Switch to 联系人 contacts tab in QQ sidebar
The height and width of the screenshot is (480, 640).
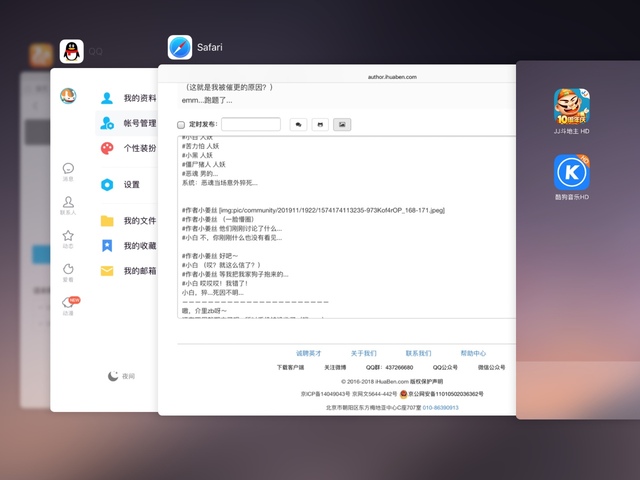(68, 205)
